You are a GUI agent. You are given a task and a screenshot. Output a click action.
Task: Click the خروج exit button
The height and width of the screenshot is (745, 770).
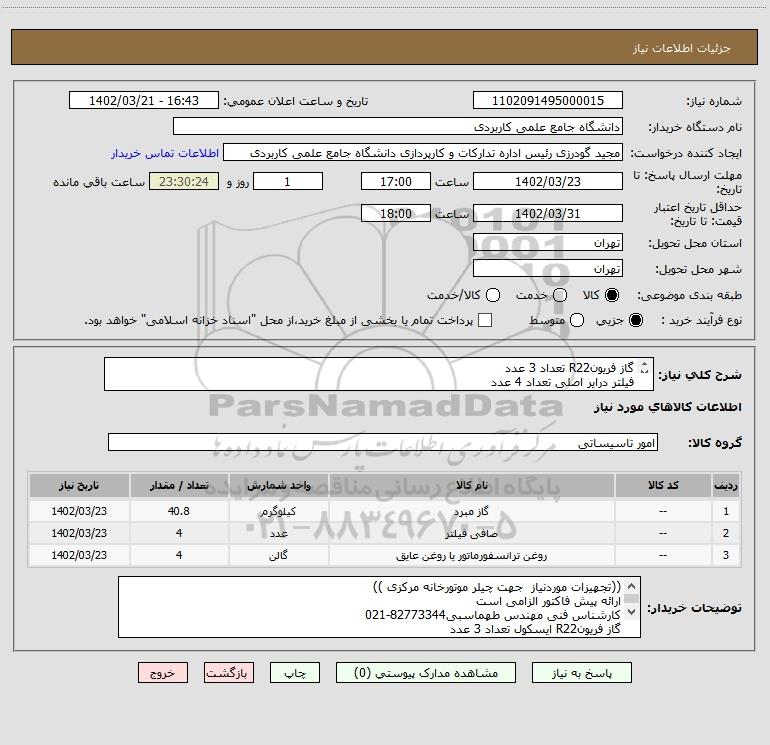pyautogui.click(x=163, y=673)
